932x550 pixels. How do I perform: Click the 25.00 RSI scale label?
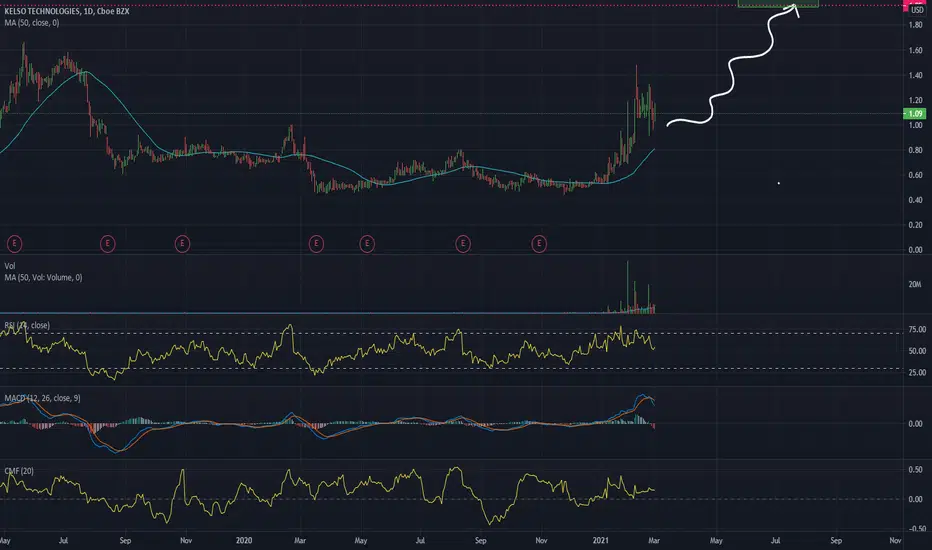click(x=917, y=372)
